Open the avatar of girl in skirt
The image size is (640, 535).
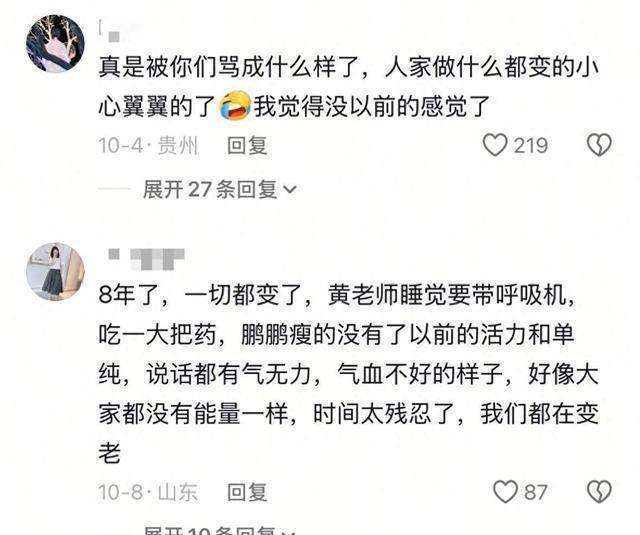tap(55, 271)
